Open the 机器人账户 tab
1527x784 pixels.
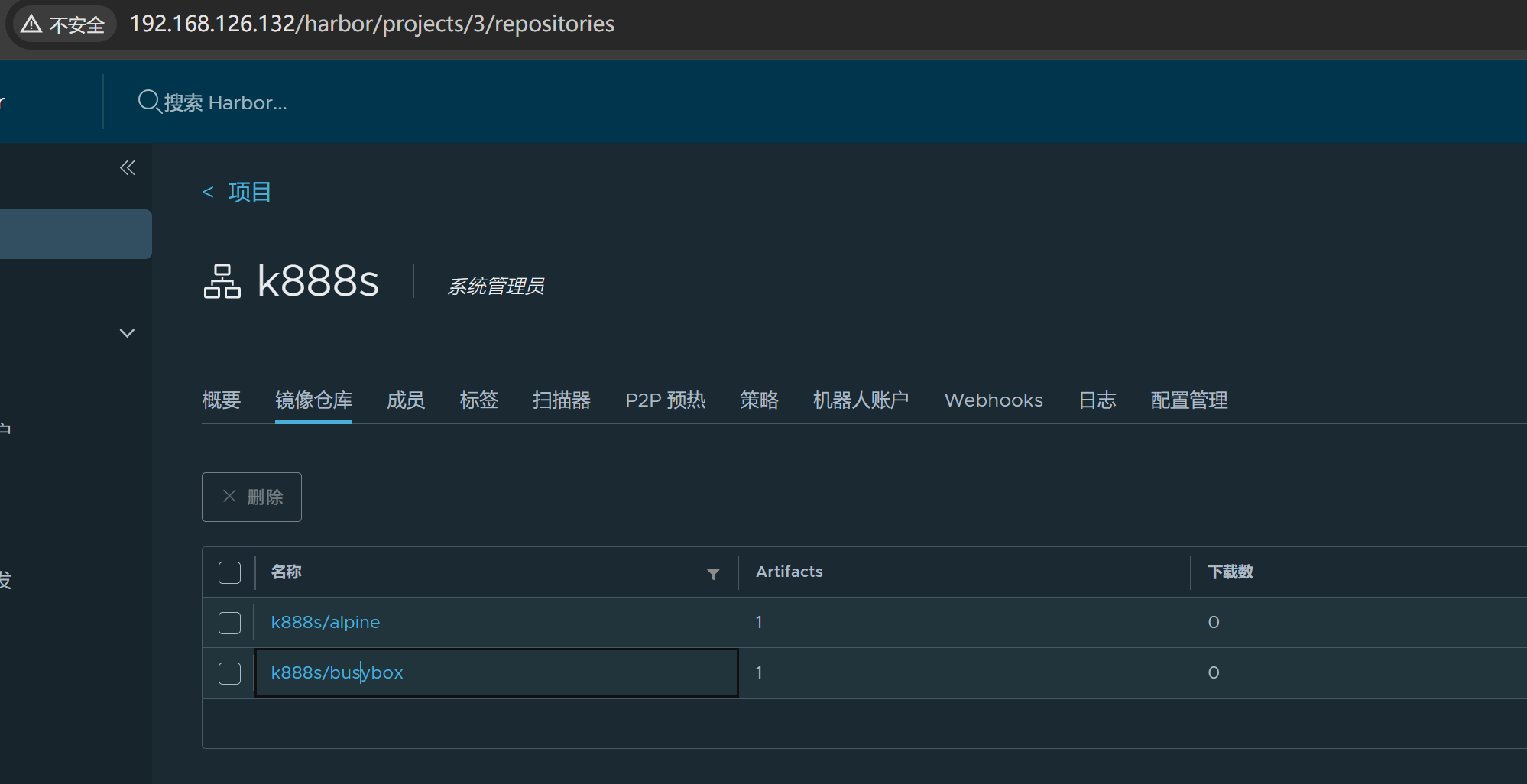pos(861,400)
